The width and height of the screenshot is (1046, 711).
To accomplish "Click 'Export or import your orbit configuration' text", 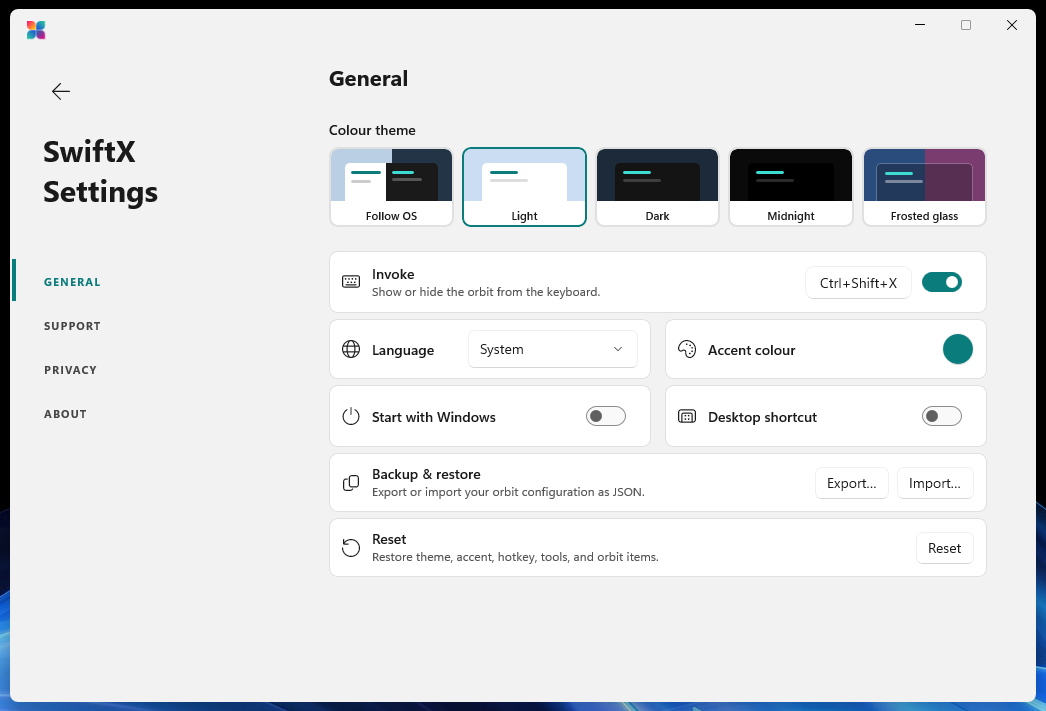I will [x=508, y=492].
